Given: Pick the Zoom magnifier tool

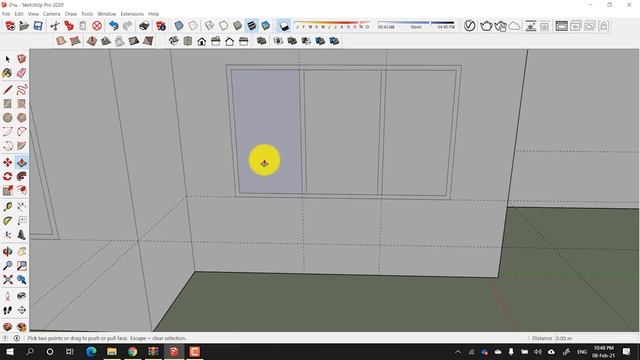Looking at the screenshot, I should pos(7,266).
